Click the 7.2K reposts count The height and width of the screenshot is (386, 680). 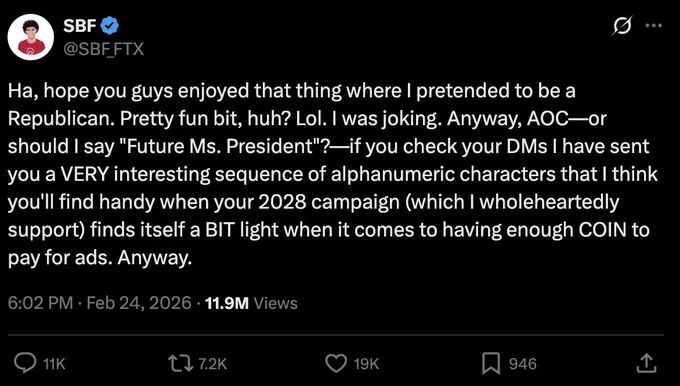(212, 364)
